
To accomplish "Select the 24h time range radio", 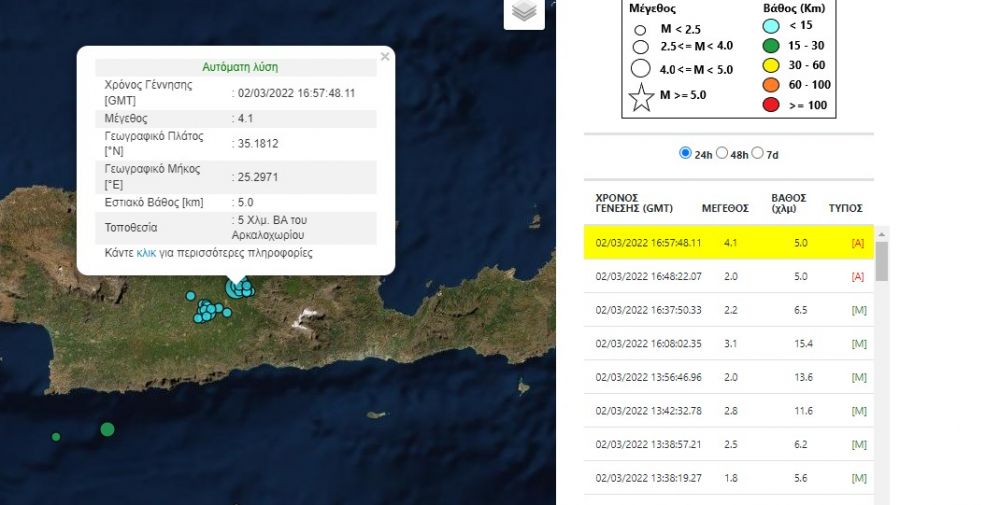I will [x=685, y=153].
